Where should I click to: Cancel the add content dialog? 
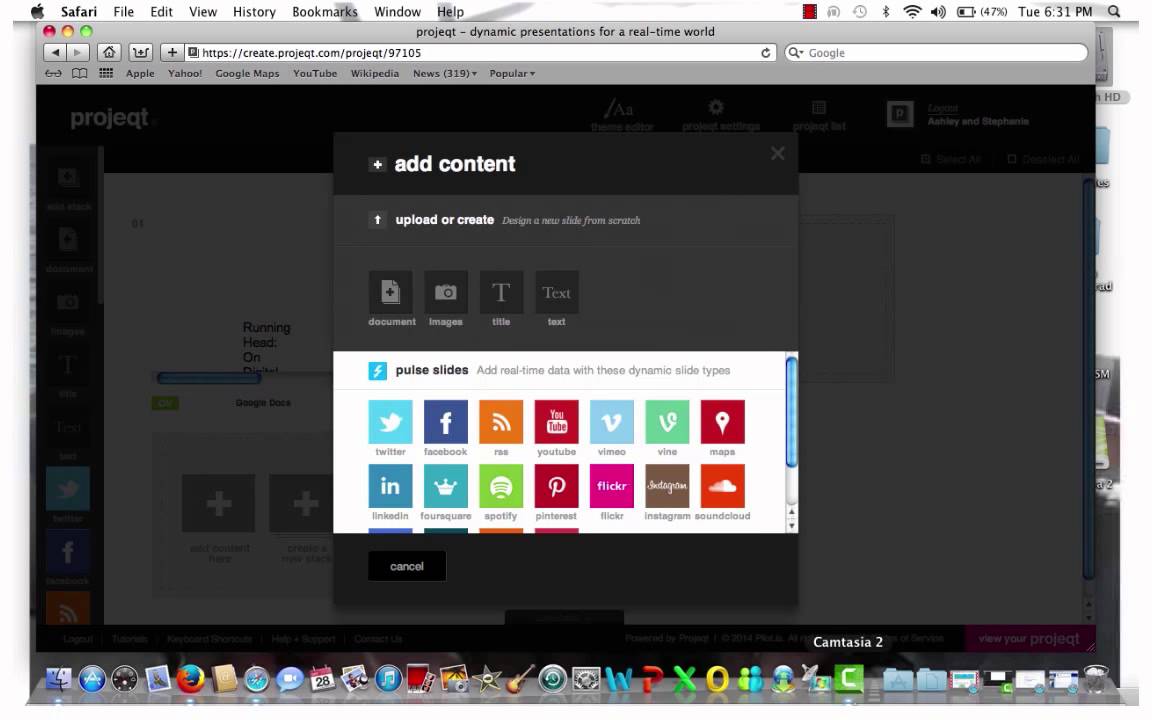406,566
